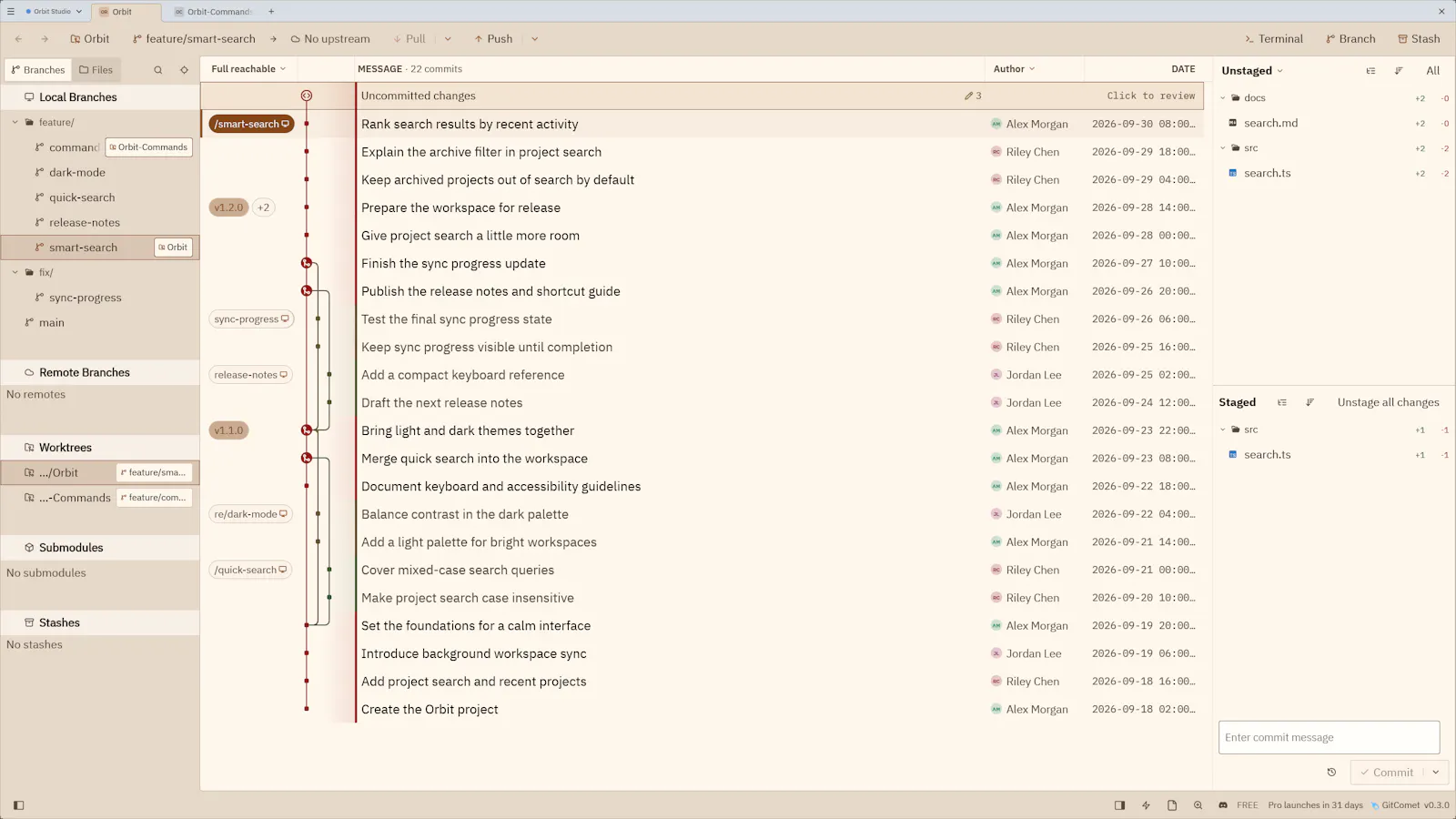The width and height of the screenshot is (1456, 819).
Task: Collapse the docs folder in Unstaged
Action: pyautogui.click(x=1223, y=98)
